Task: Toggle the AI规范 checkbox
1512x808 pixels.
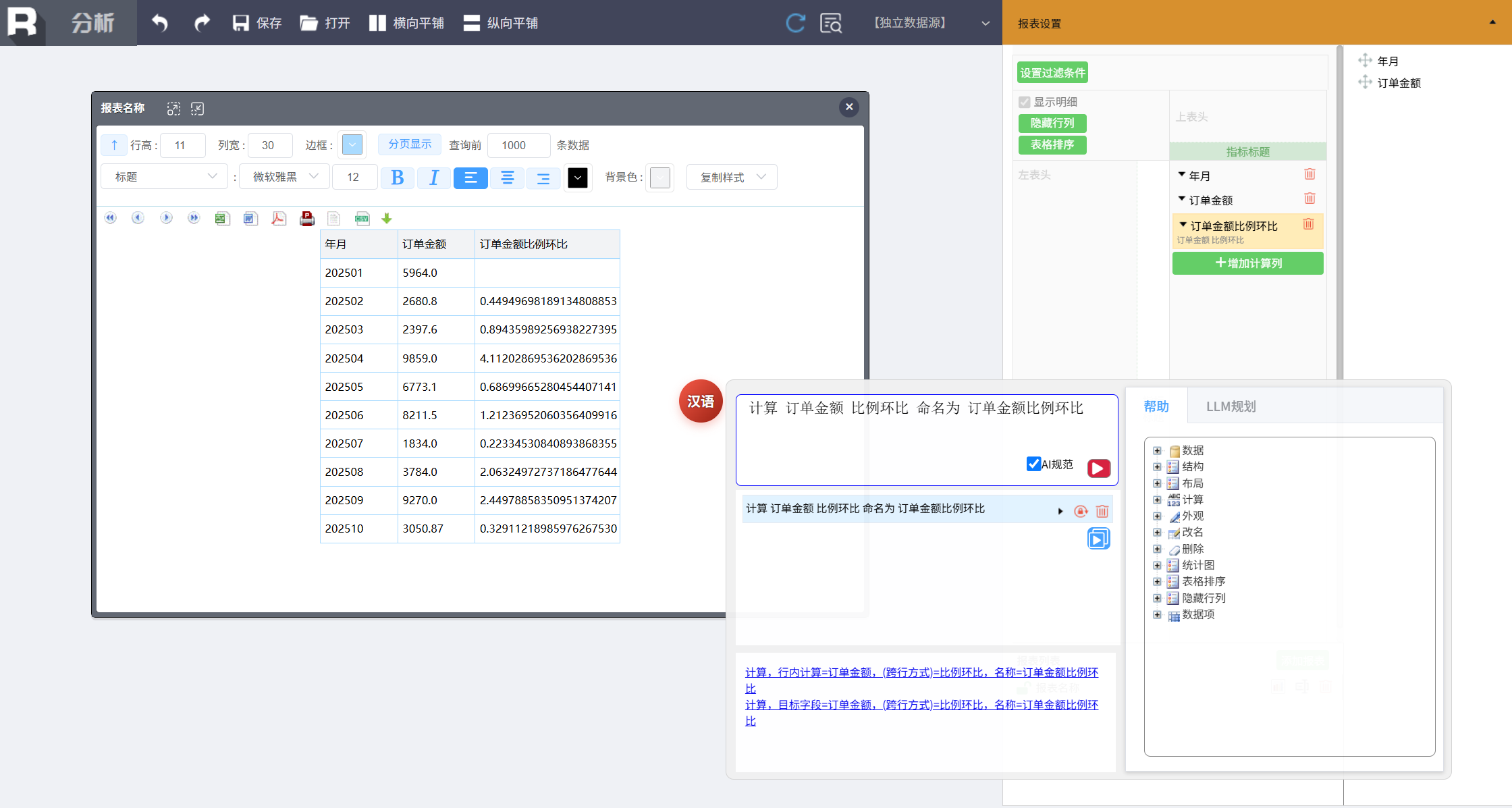Action: click(x=1033, y=464)
